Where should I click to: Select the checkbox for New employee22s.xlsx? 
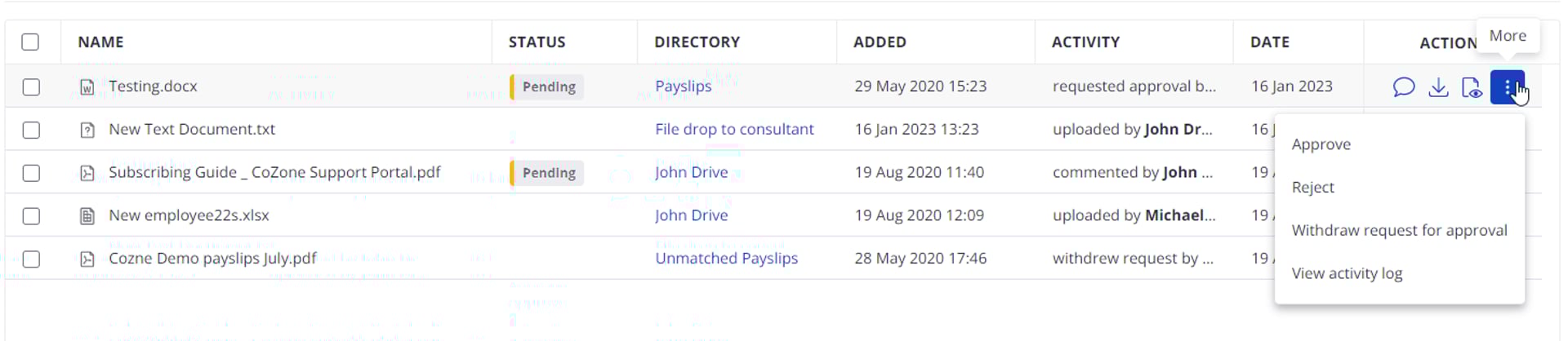pyautogui.click(x=31, y=216)
